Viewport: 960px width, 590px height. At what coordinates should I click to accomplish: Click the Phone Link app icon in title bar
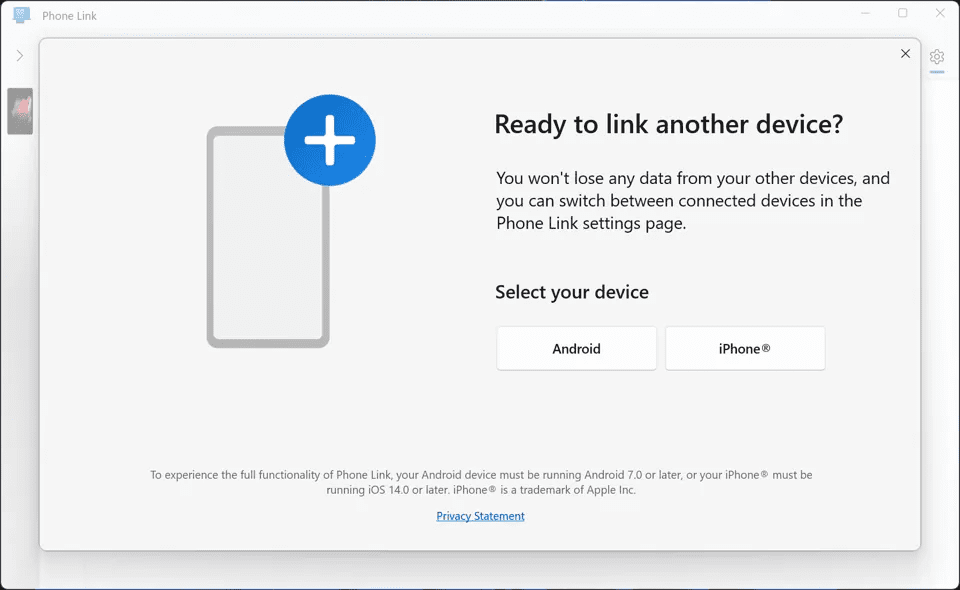pyautogui.click(x=21, y=15)
